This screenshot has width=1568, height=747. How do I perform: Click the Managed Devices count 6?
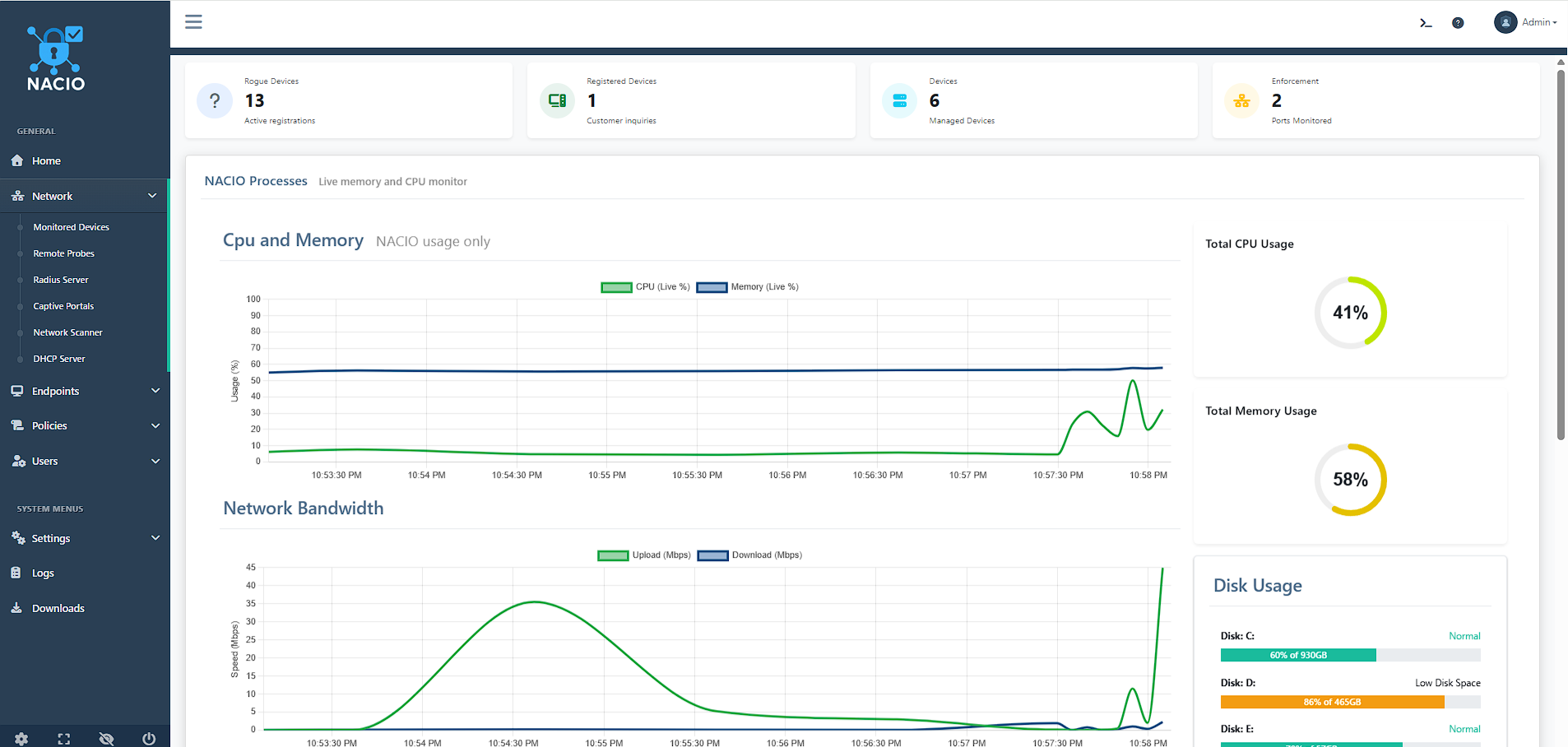tap(935, 100)
